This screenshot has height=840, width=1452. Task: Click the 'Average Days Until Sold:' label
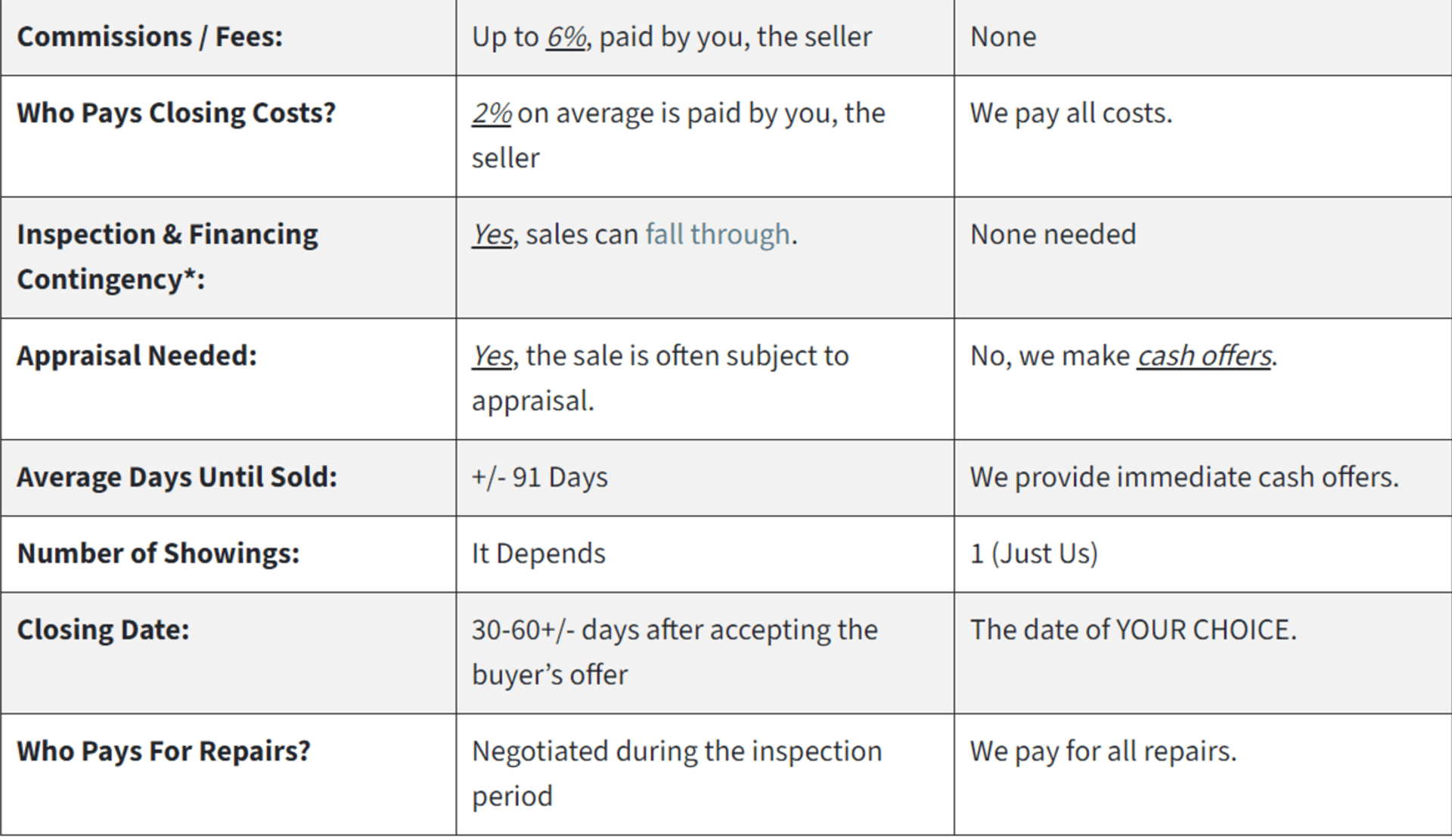pyautogui.click(x=177, y=477)
